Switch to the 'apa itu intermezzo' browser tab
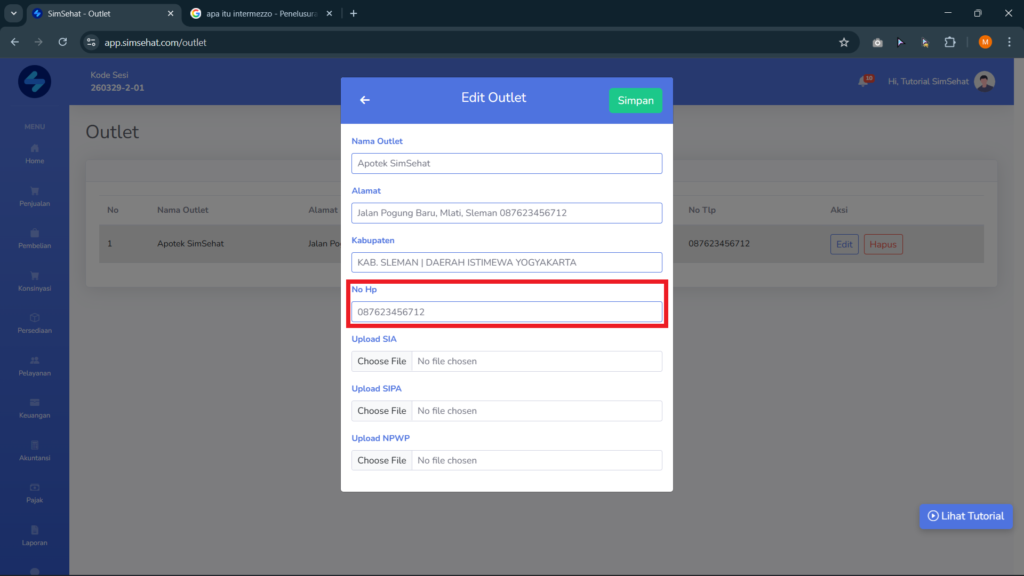Image resolution: width=1024 pixels, height=576 pixels. pos(261,14)
